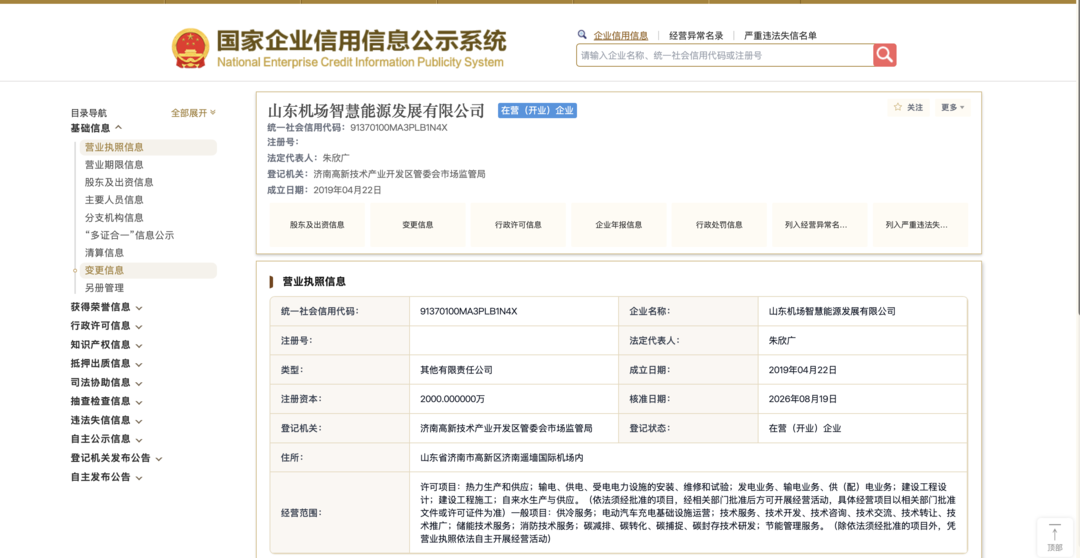Open 另册管理 in sidebar
Viewport: 1080px width, 558px height.
click(x=105, y=288)
